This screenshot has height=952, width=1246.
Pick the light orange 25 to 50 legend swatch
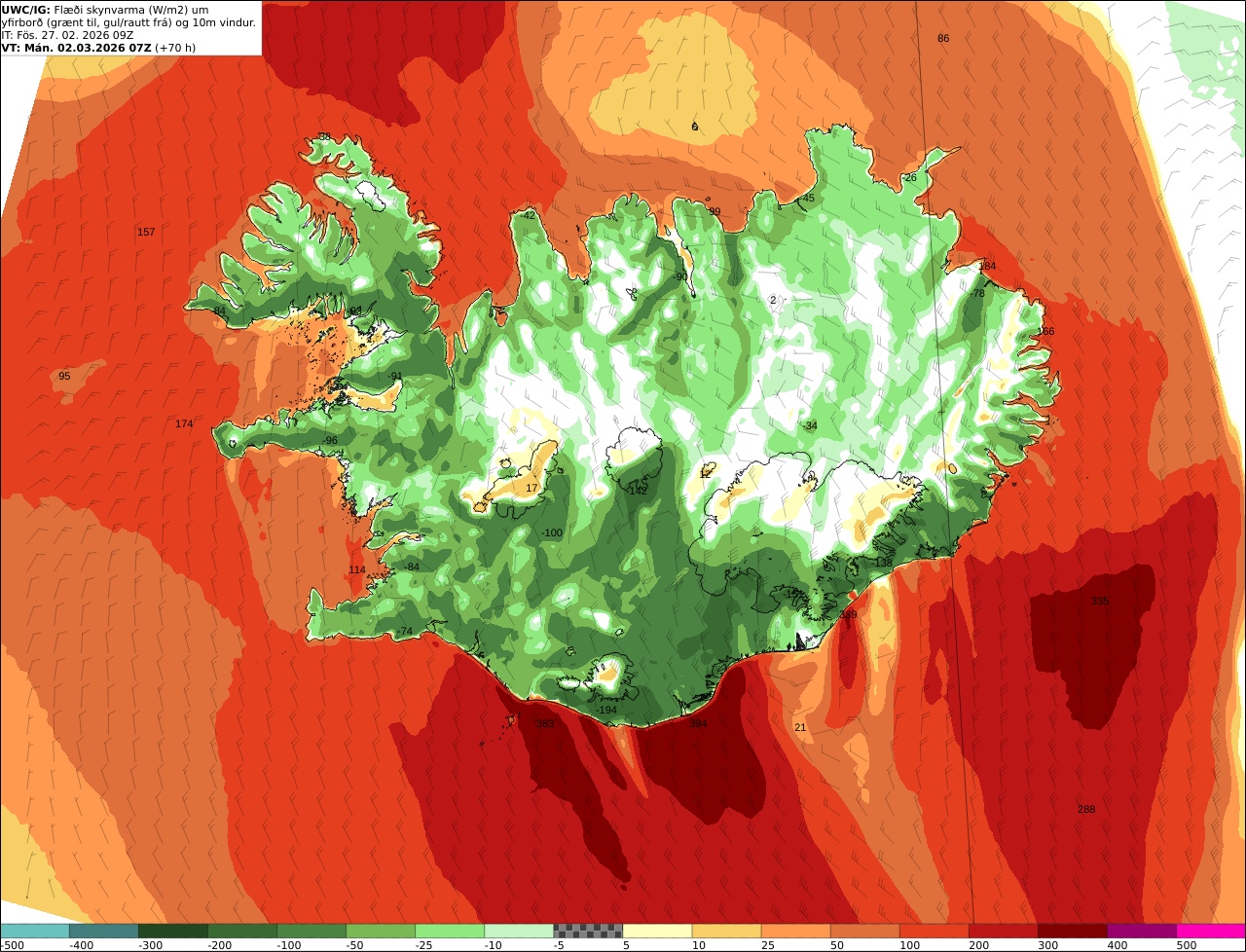[795, 931]
